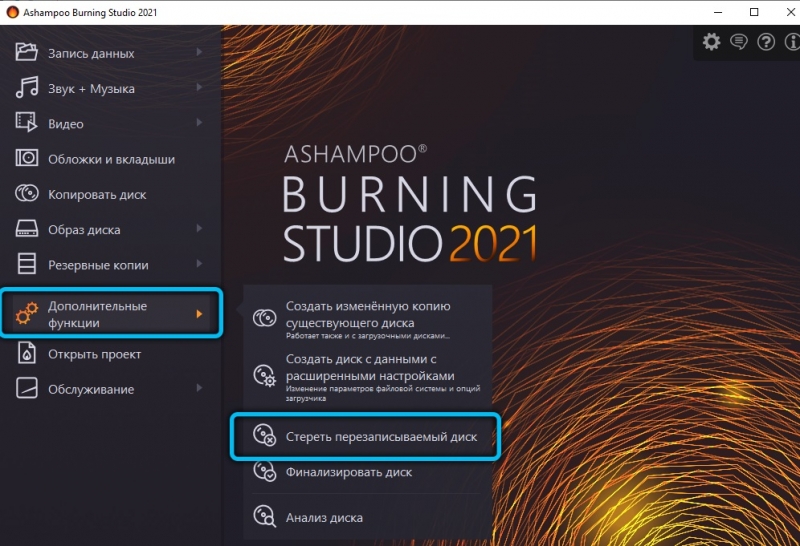
Task: Click the disc-with-X icon for Стереть диск
Action: click(265, 436)
